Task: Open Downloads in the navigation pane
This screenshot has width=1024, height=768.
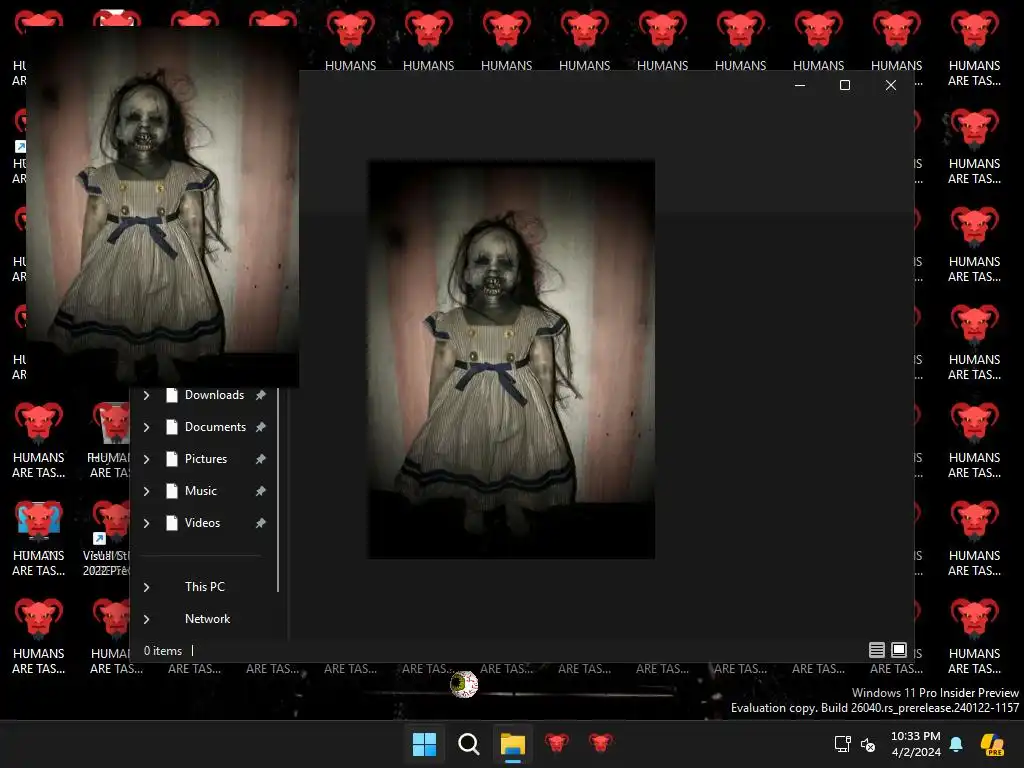Action: pyautogui.click(x=214, y=395)
